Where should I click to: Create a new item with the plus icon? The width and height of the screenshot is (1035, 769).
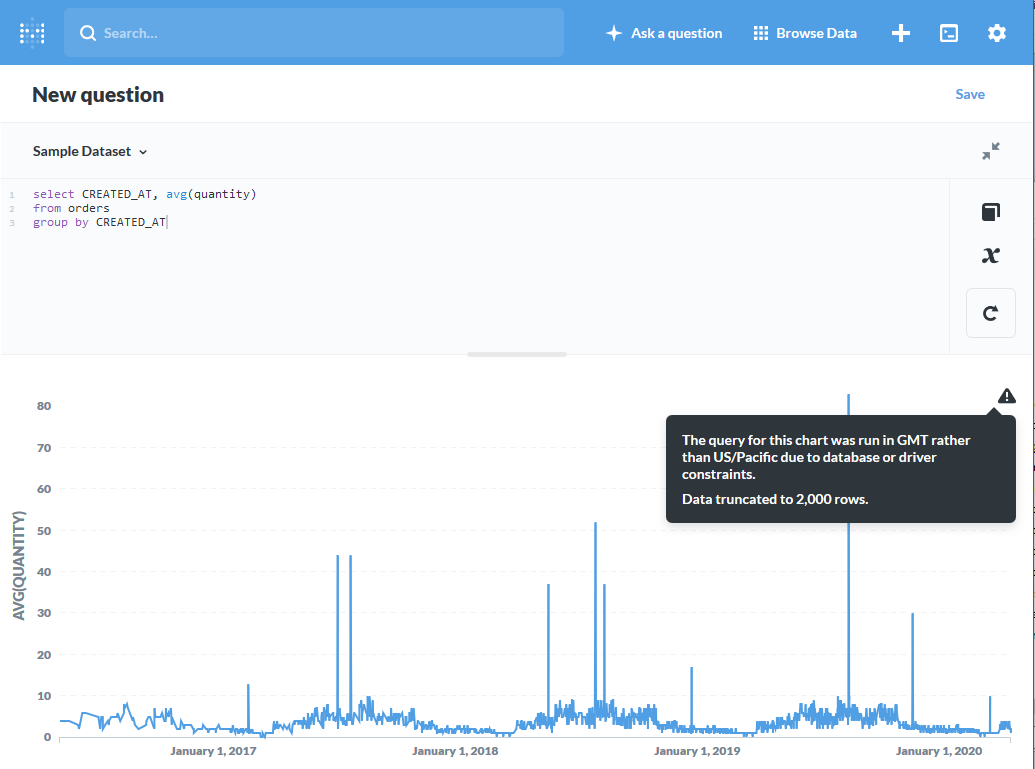[901, 33]
